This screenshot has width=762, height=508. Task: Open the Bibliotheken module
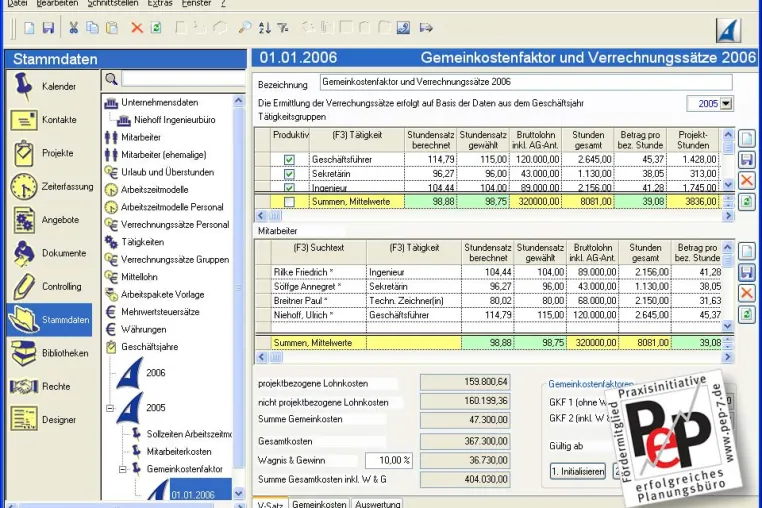[x=50, y=353]
